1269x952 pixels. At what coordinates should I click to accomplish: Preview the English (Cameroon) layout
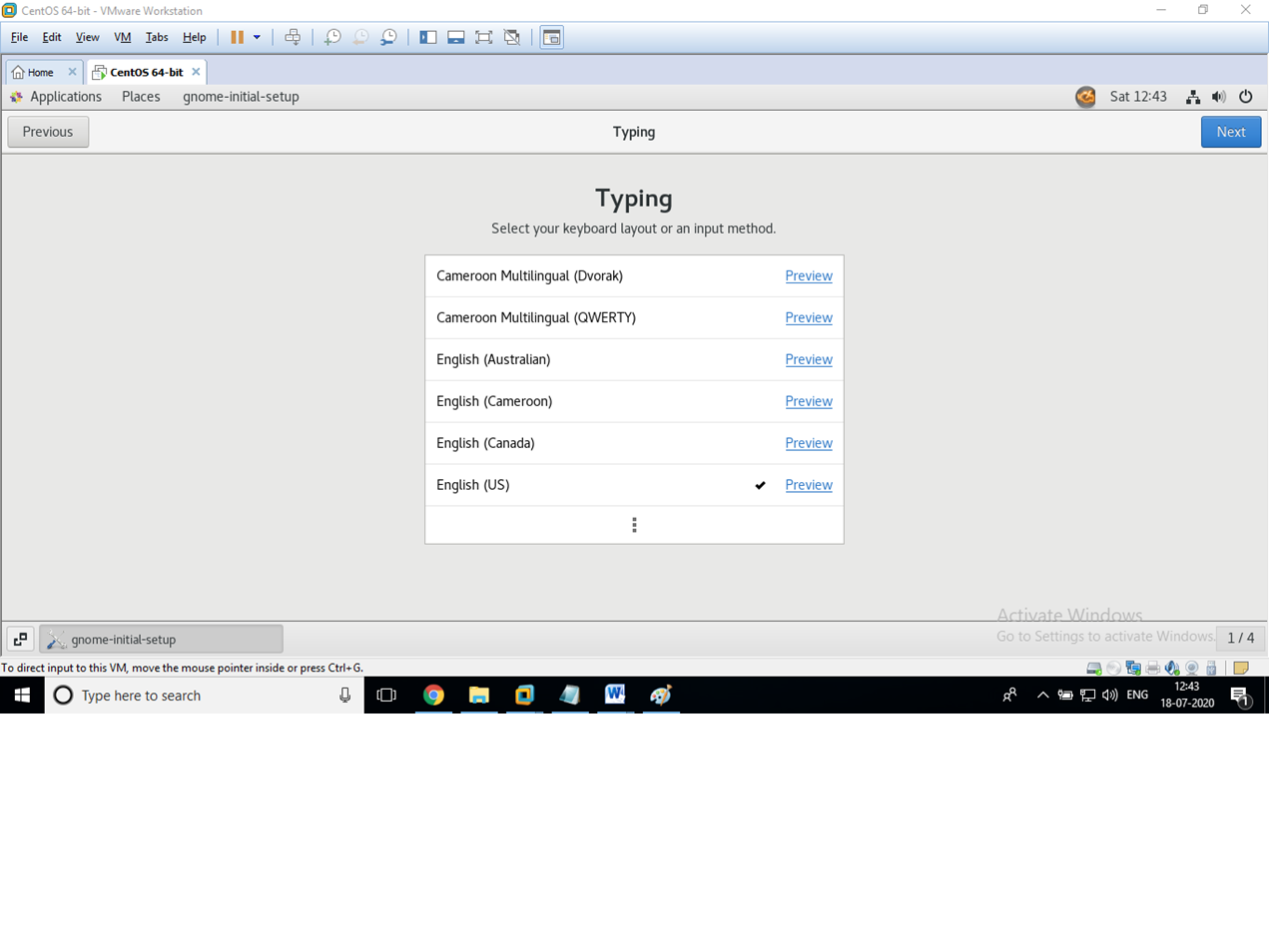click(x=809, y=402)
